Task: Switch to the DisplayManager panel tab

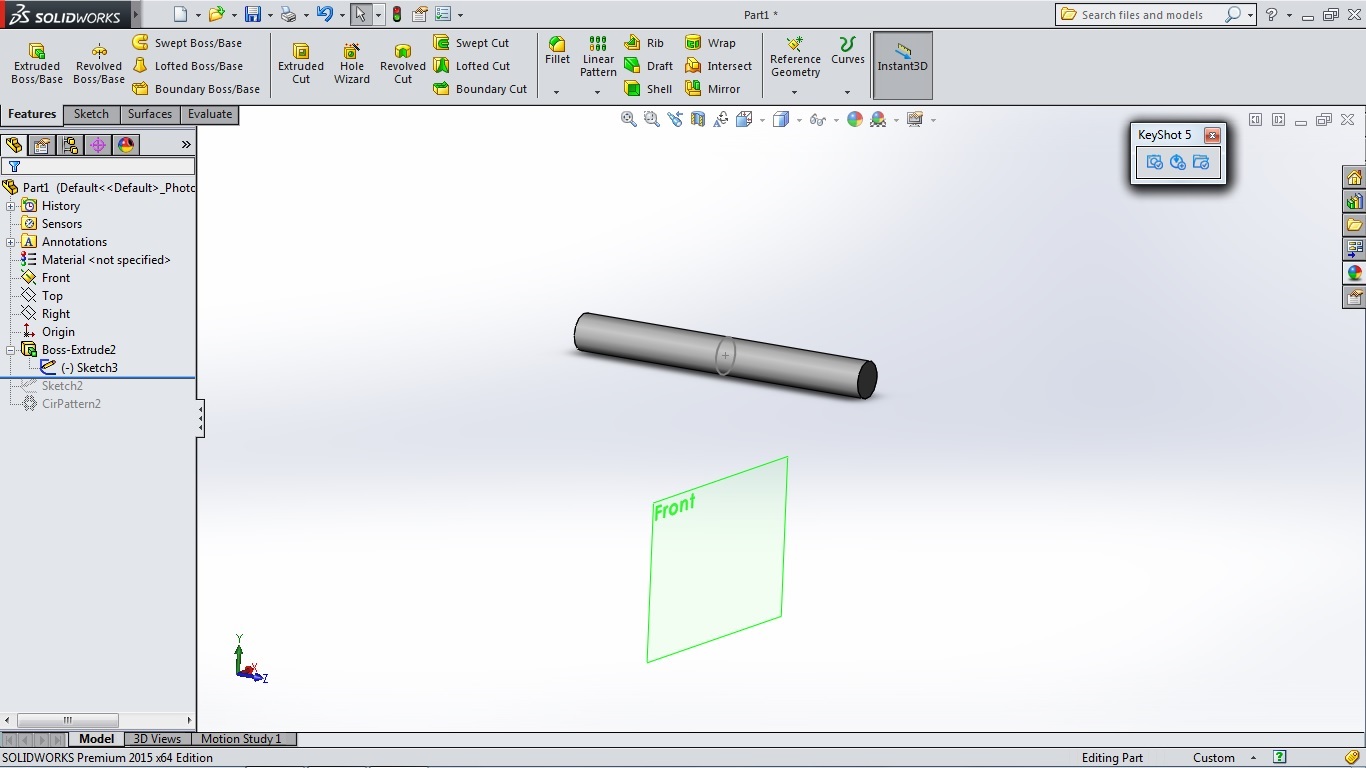Action: coord(126,145)
